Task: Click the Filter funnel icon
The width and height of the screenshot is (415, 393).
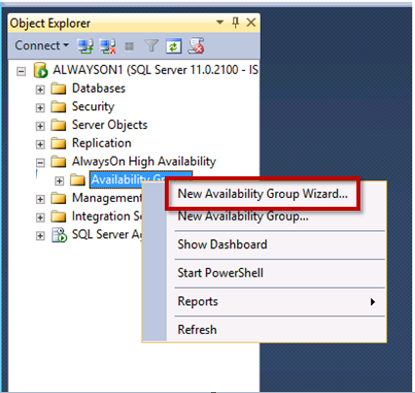Action: tap(151, 46)
